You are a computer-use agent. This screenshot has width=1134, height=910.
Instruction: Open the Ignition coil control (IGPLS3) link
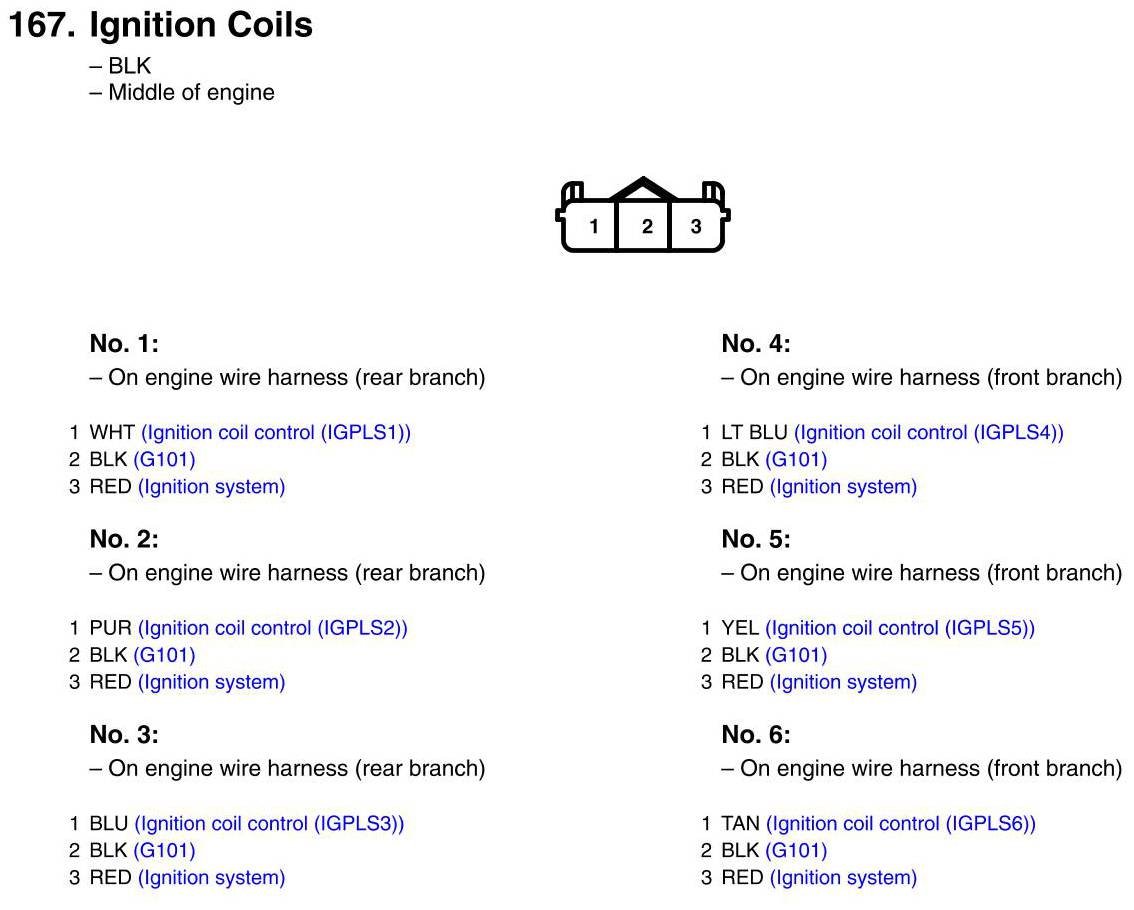click(x=269, y=824)
